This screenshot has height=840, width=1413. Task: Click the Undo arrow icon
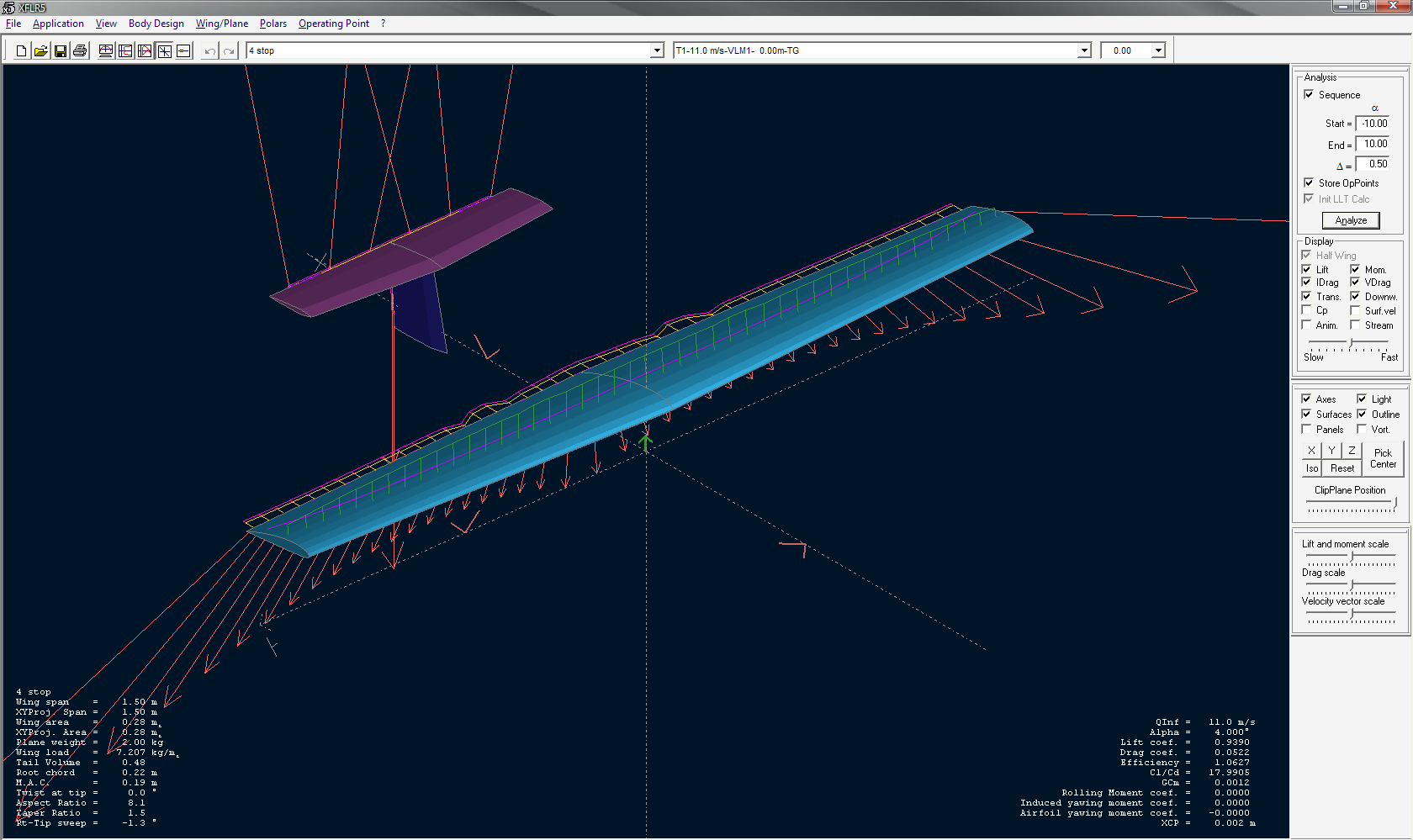click(209, 51)
